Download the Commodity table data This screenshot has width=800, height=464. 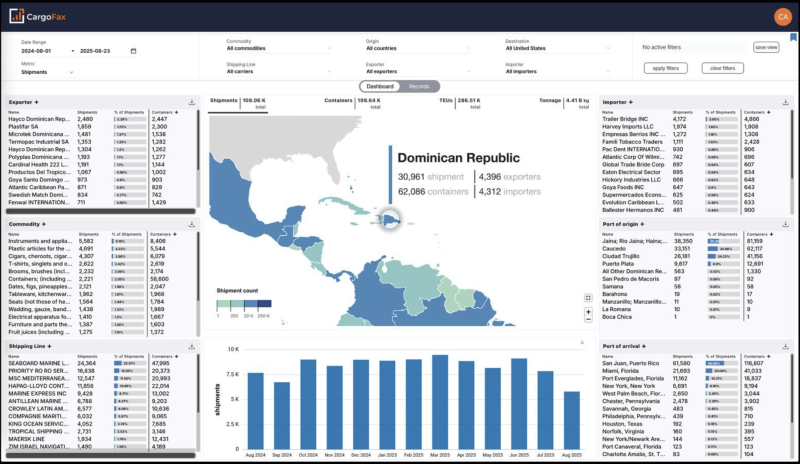(x=191, y=224)
